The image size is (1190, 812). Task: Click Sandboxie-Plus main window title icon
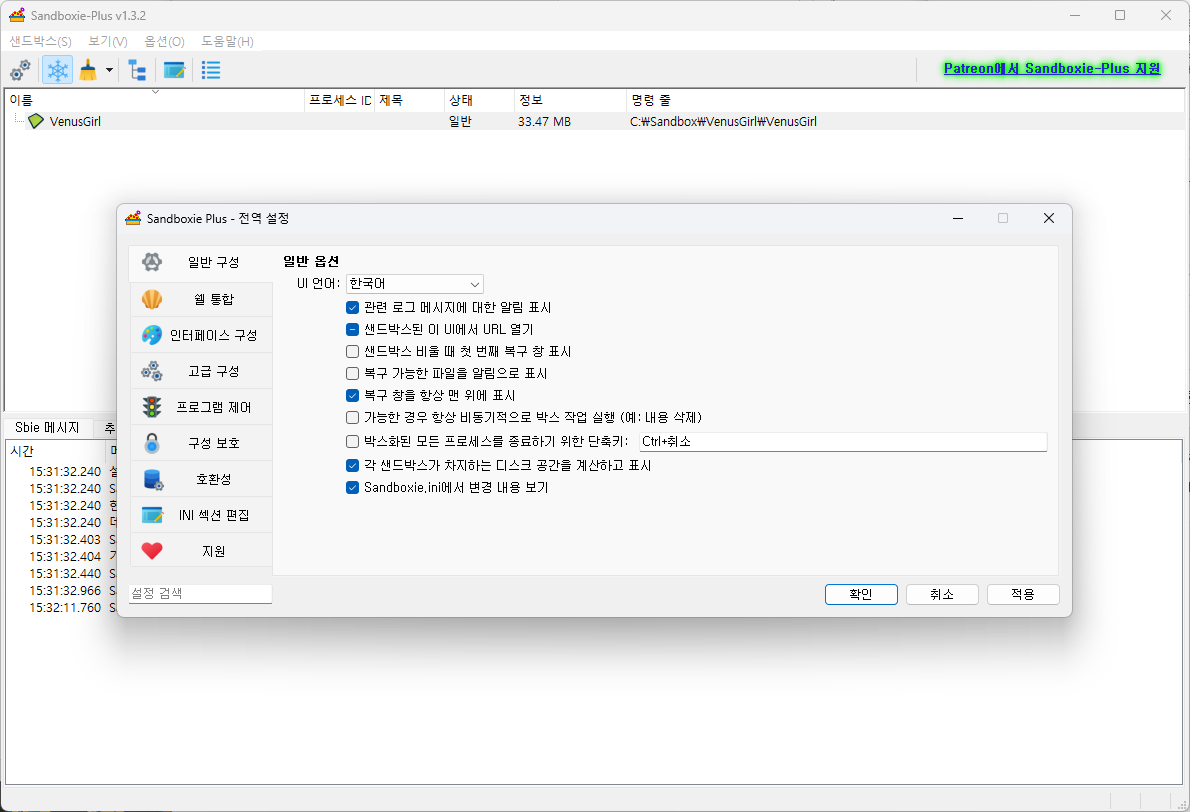(17, 15)
